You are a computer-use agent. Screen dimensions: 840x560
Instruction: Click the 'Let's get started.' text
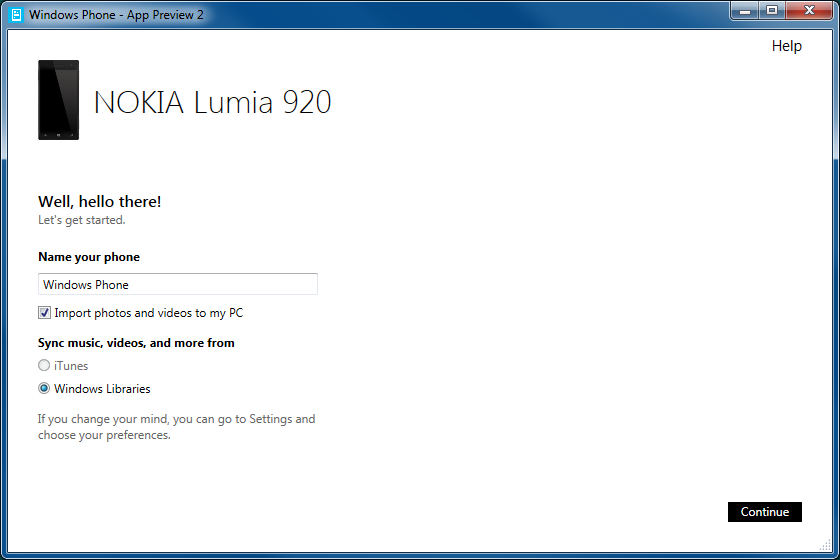81,220
